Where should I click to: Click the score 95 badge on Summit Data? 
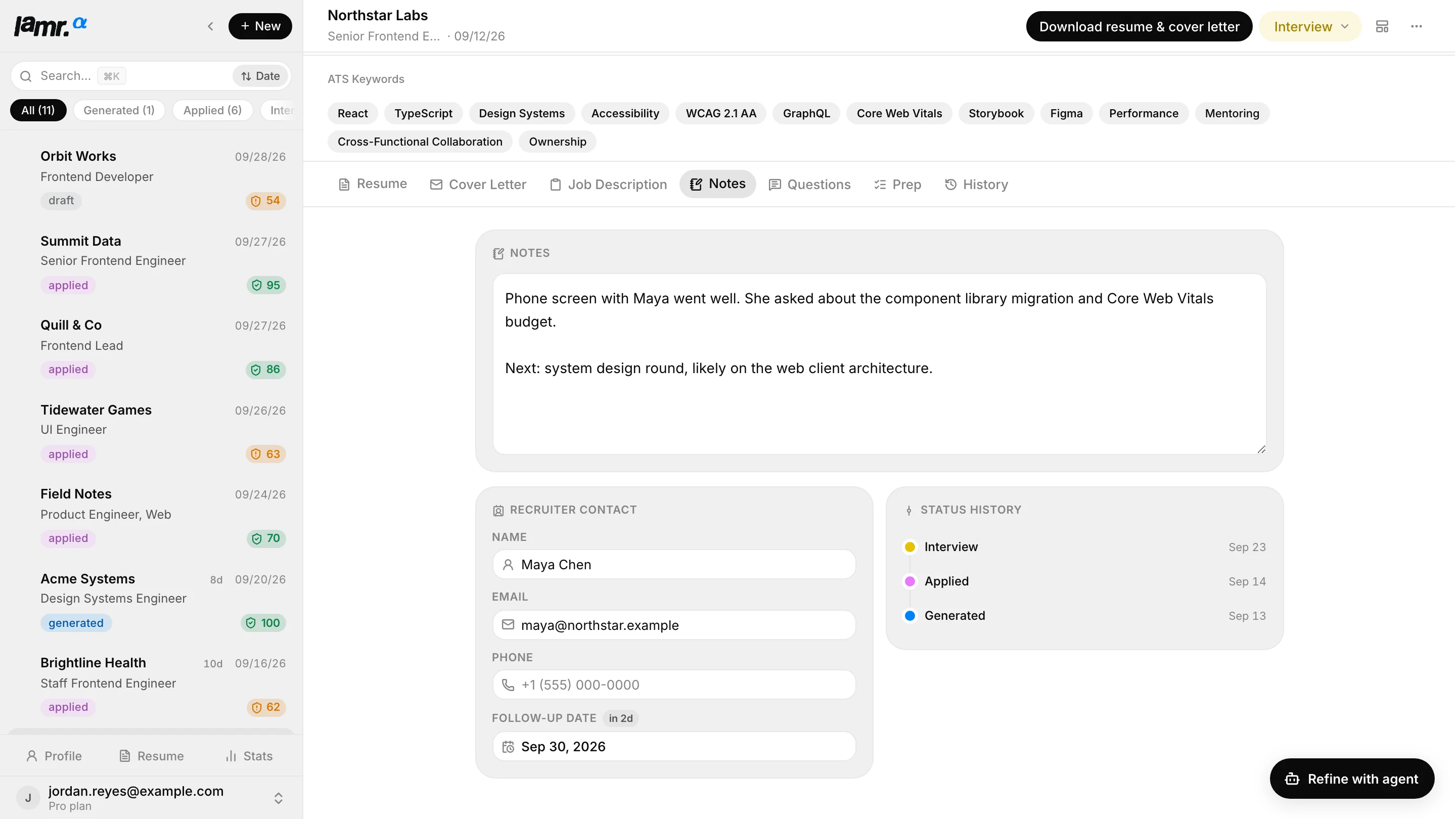pos(266,286)
